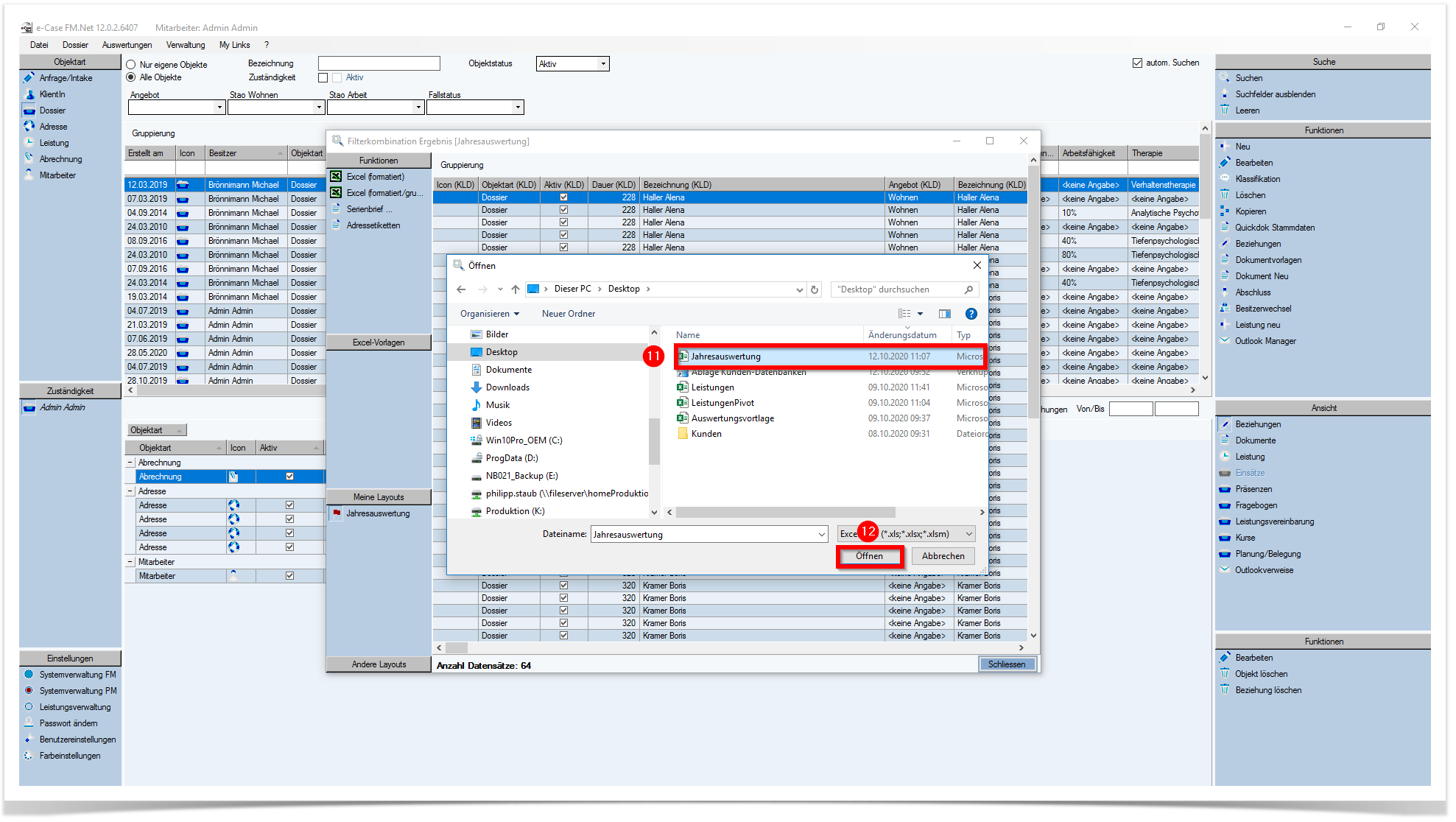This screenshot has height=822, width=1456.
Task: Click the Systemverwaltung PM icon
Action: point(29,690)
